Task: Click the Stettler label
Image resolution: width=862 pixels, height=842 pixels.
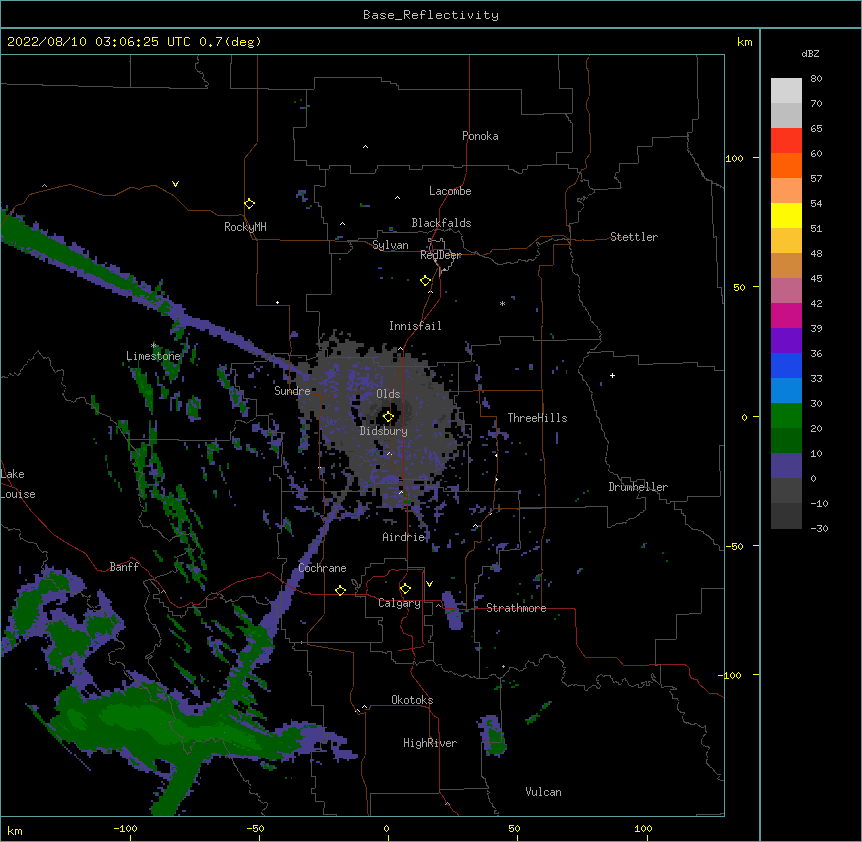Action: tap(634, 237)
